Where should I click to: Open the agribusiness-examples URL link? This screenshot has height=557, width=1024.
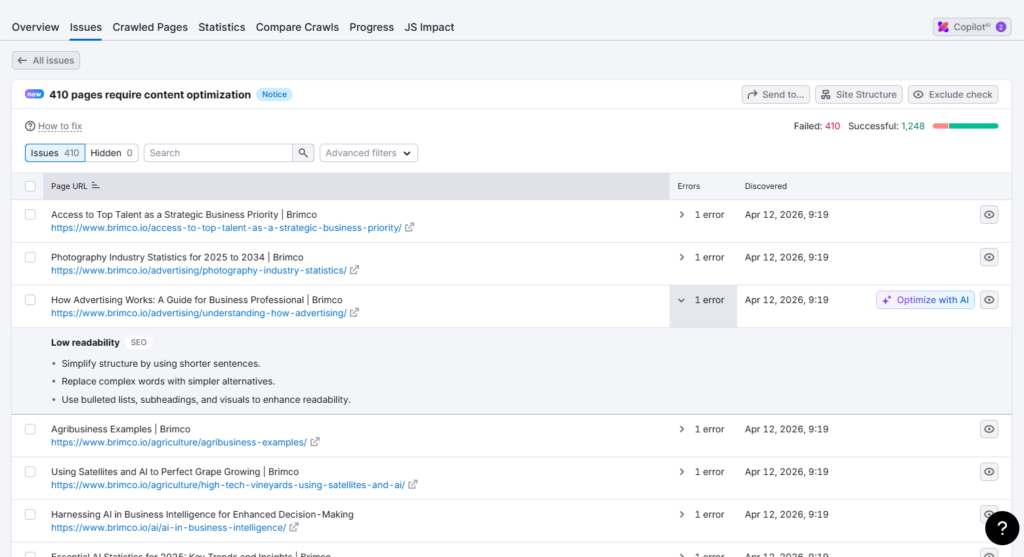[179, 442]
